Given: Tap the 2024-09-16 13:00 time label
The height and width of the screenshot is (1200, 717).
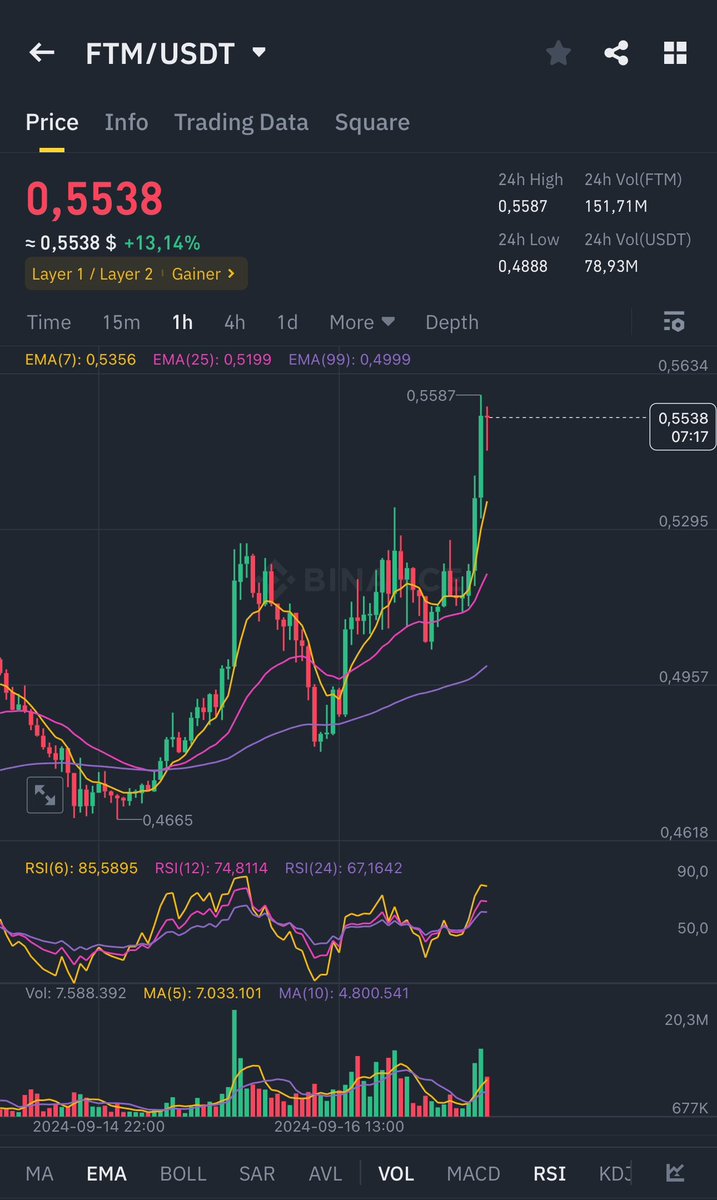Looking at the screenshot, I should 339,1126.
